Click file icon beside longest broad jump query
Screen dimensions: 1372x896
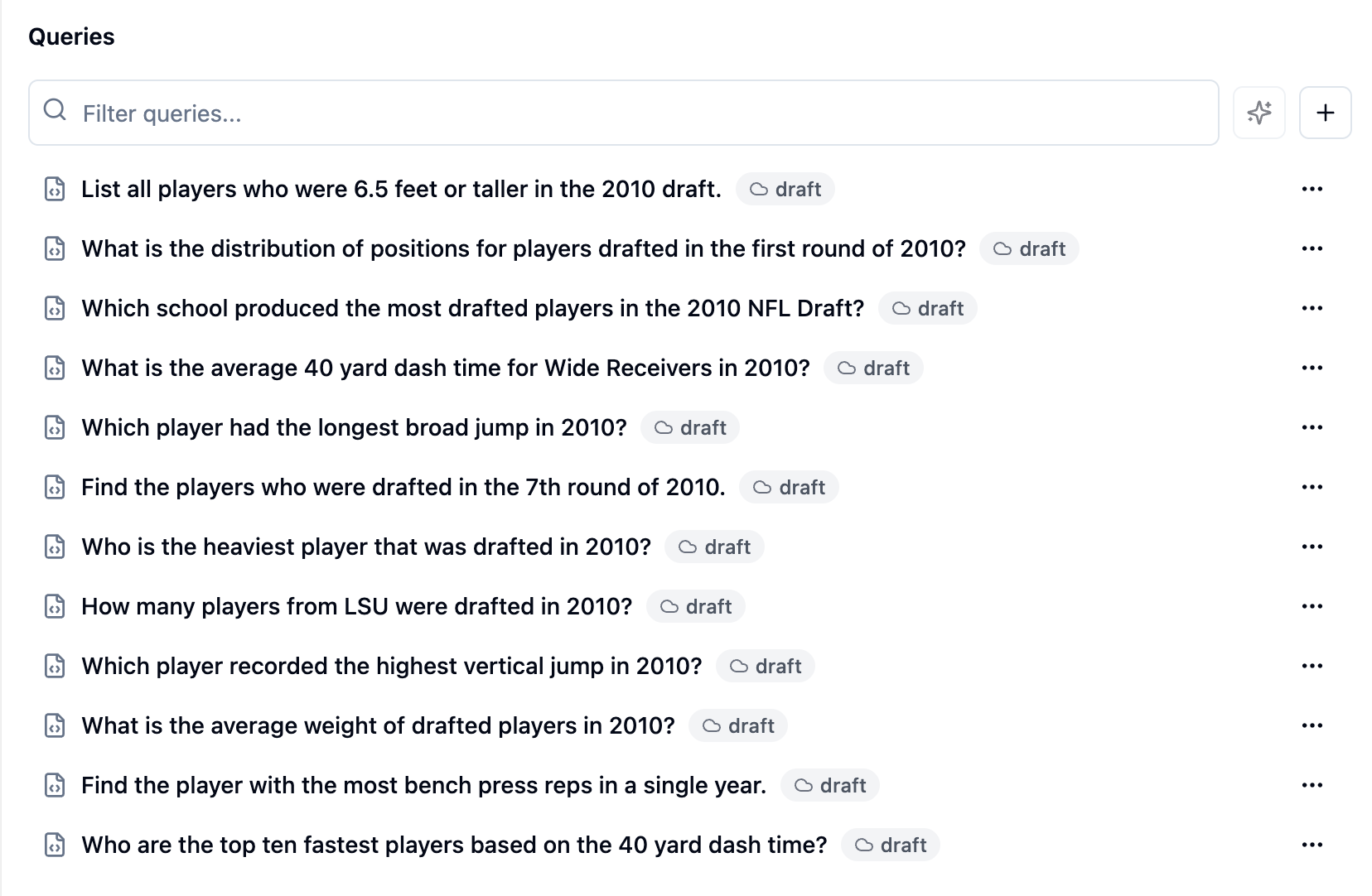tap(55, 427)
